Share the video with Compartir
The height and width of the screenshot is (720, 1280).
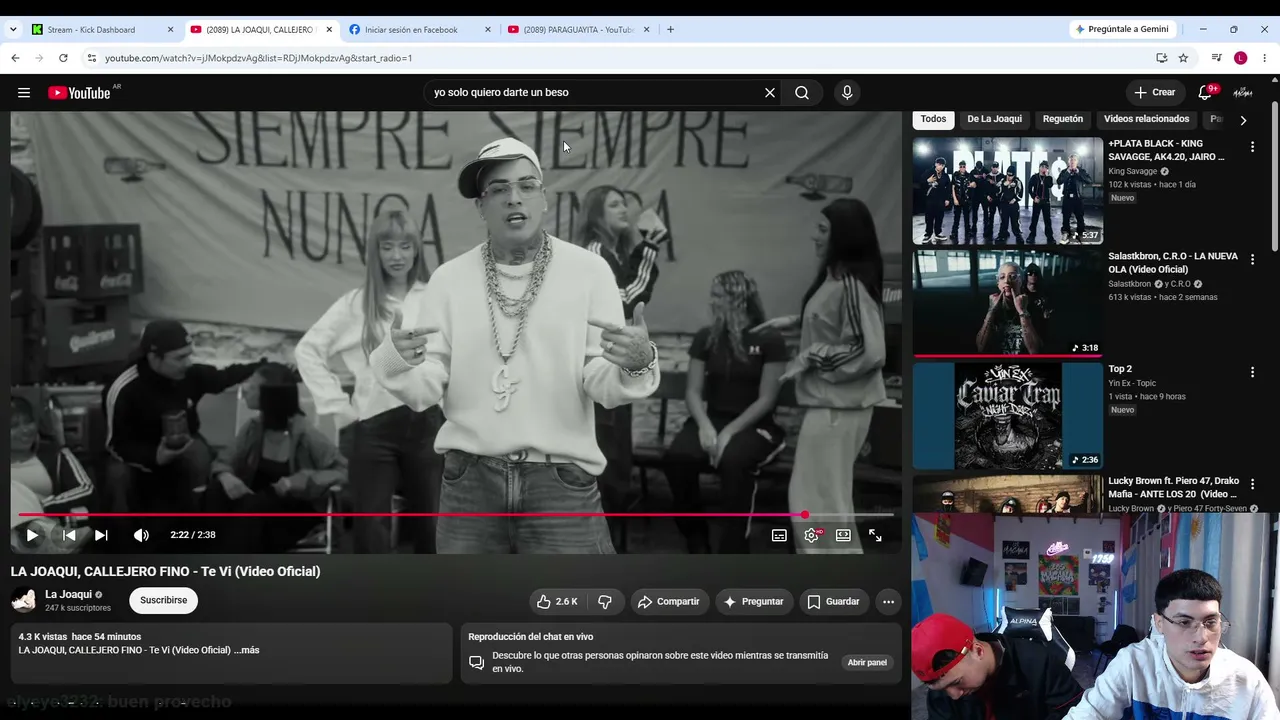668,601
